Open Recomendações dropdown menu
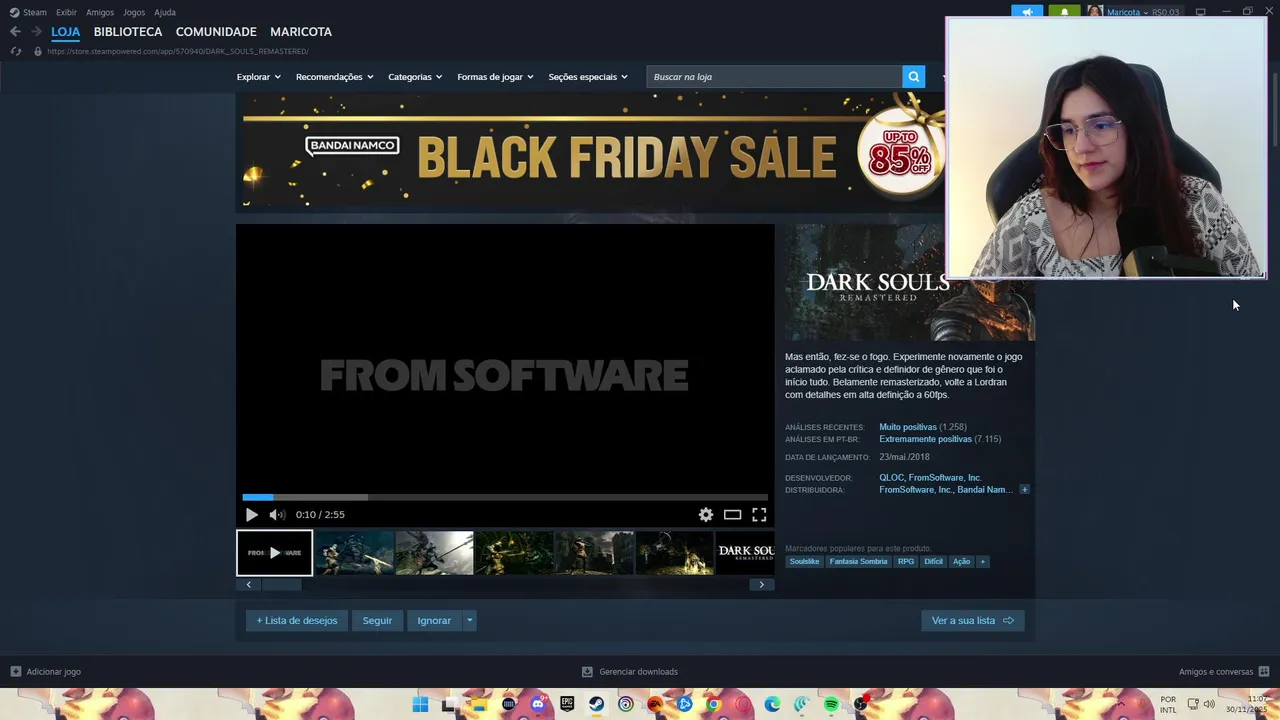1280x720 pixels. 334,77
